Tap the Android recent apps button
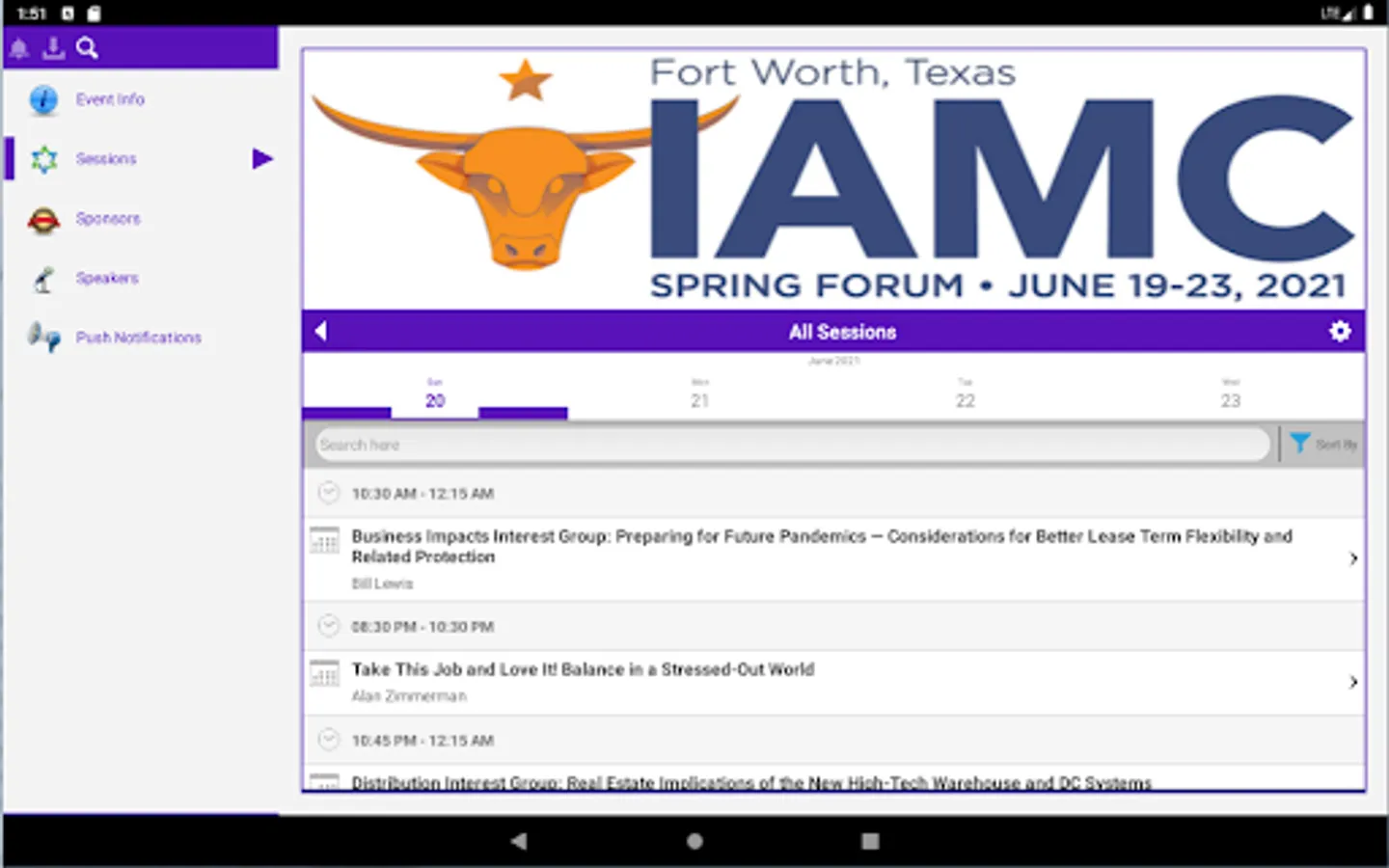This screenshot has height=868, width=1389. click(x=870, y=841)
